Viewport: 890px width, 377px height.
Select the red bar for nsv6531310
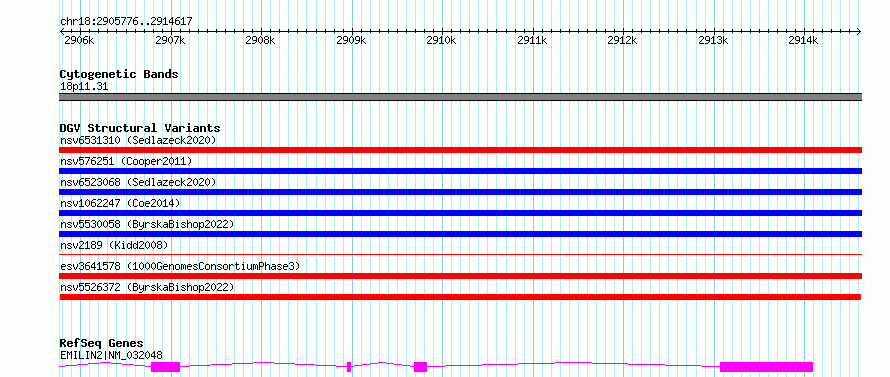460,150
